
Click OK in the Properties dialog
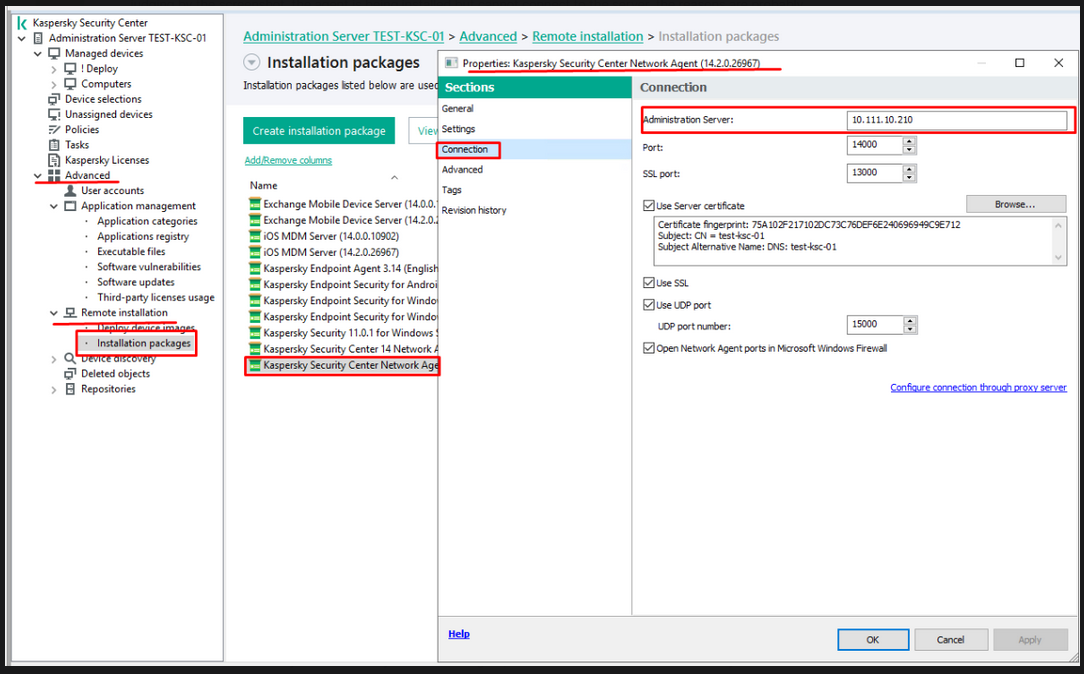click(x=873, y=639)
